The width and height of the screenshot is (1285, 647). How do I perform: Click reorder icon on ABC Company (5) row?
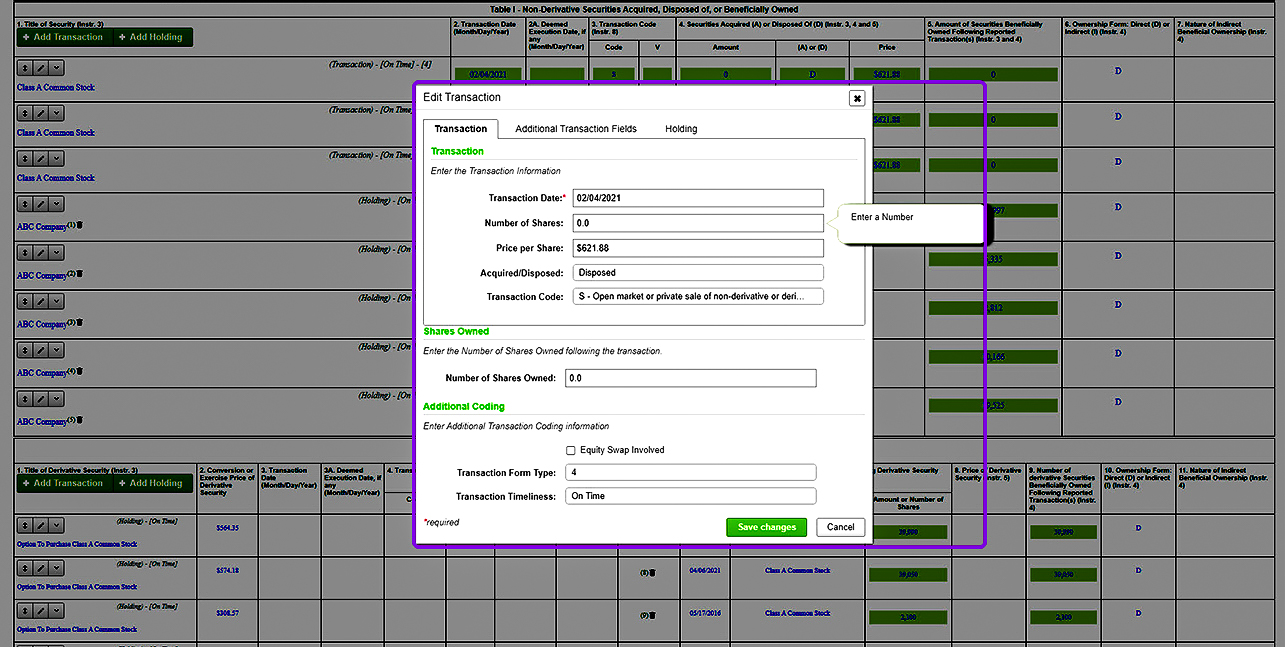point(25,400)
